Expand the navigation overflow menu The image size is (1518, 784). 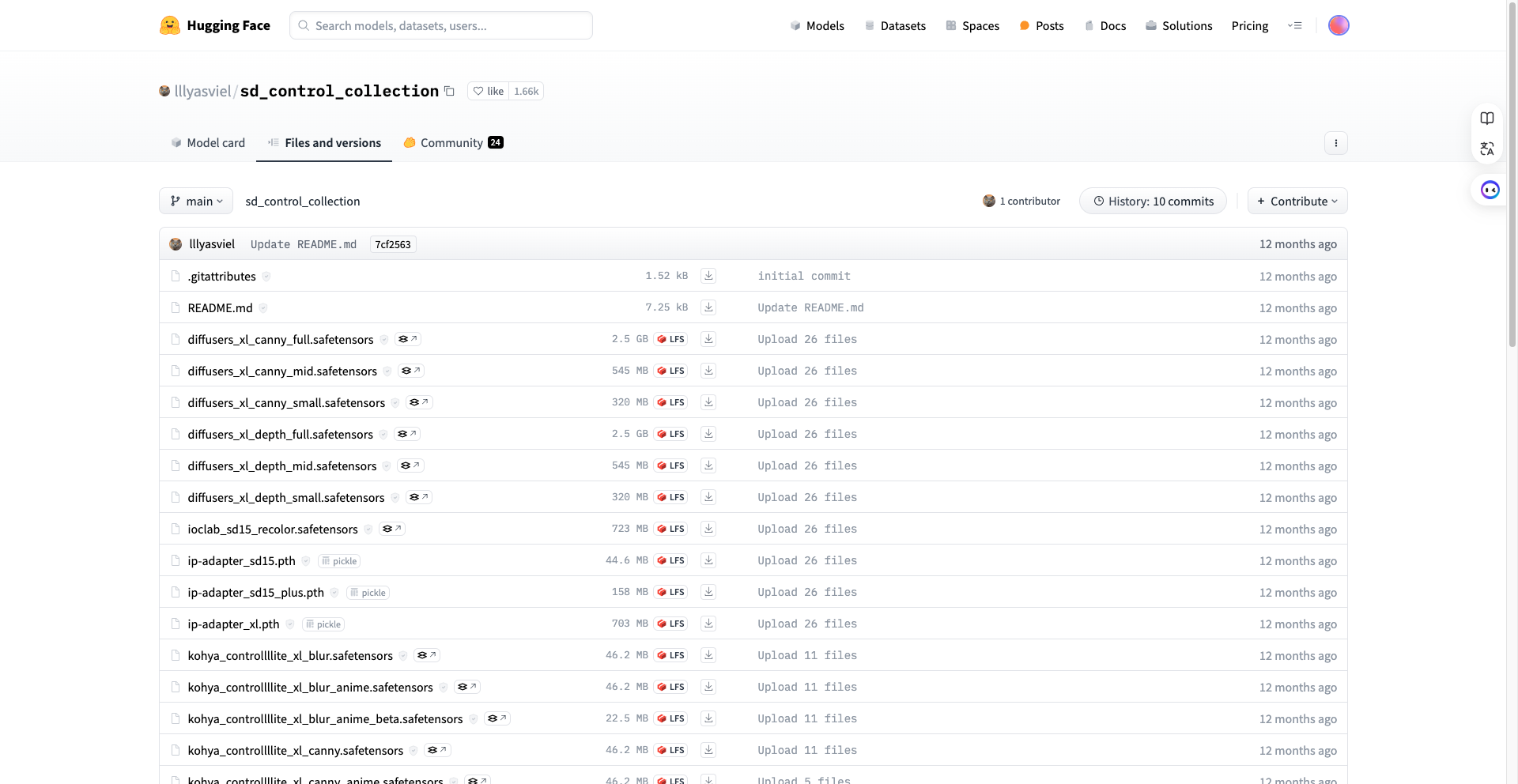point(1295,25)
